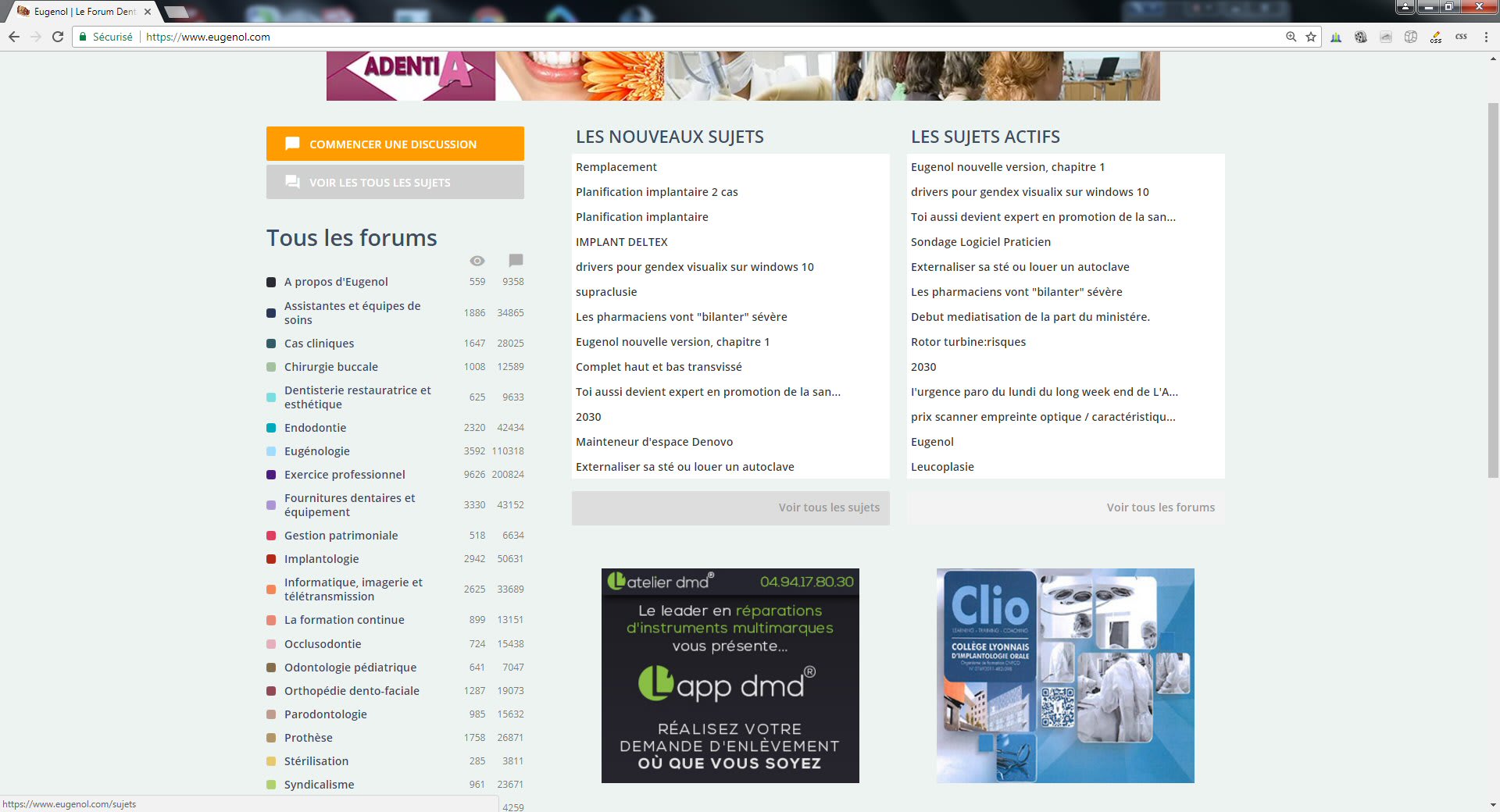Bookmark this page with the star icon
Screen dimensions: 1500x812
pyautogui.click(x=1311, y=37)
